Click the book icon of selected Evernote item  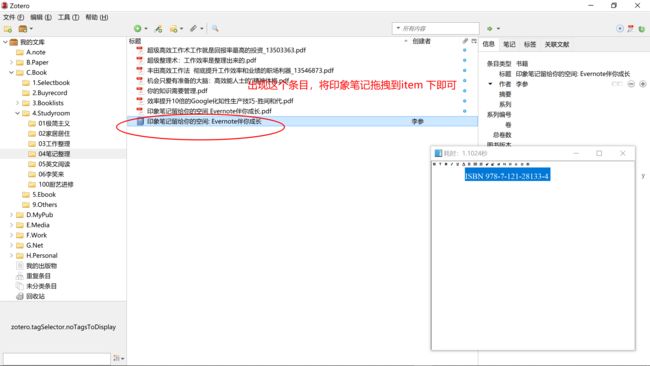140,121
